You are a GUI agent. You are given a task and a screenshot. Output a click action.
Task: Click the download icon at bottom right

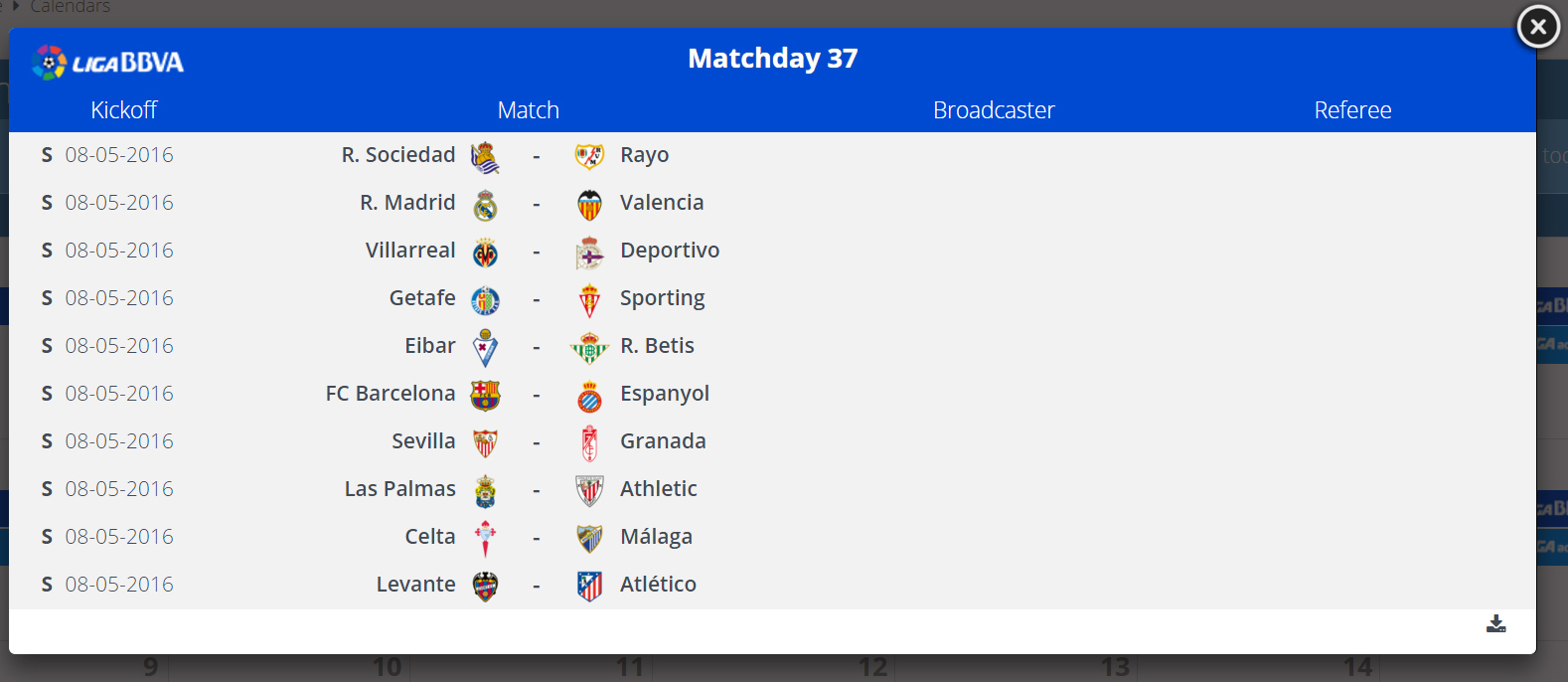coord(1495,623)
